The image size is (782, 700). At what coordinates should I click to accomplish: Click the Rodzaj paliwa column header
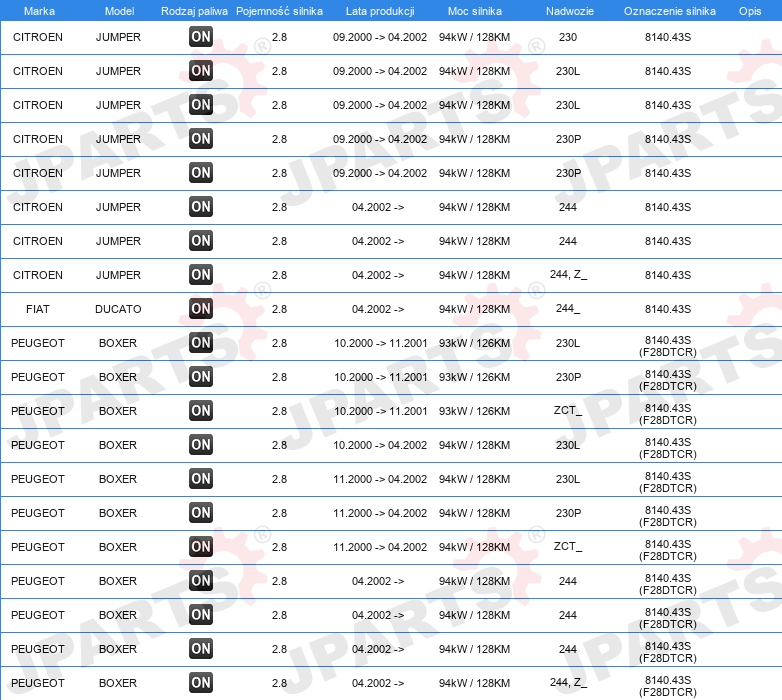(194, 11)
